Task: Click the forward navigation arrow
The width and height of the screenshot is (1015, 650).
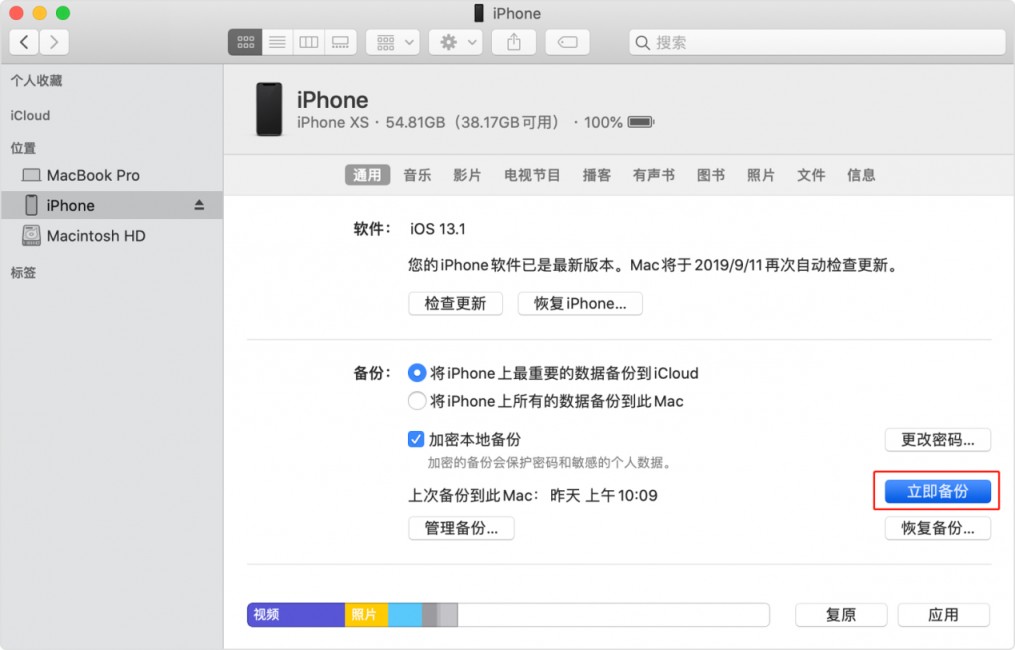Action: click(53, 42)
